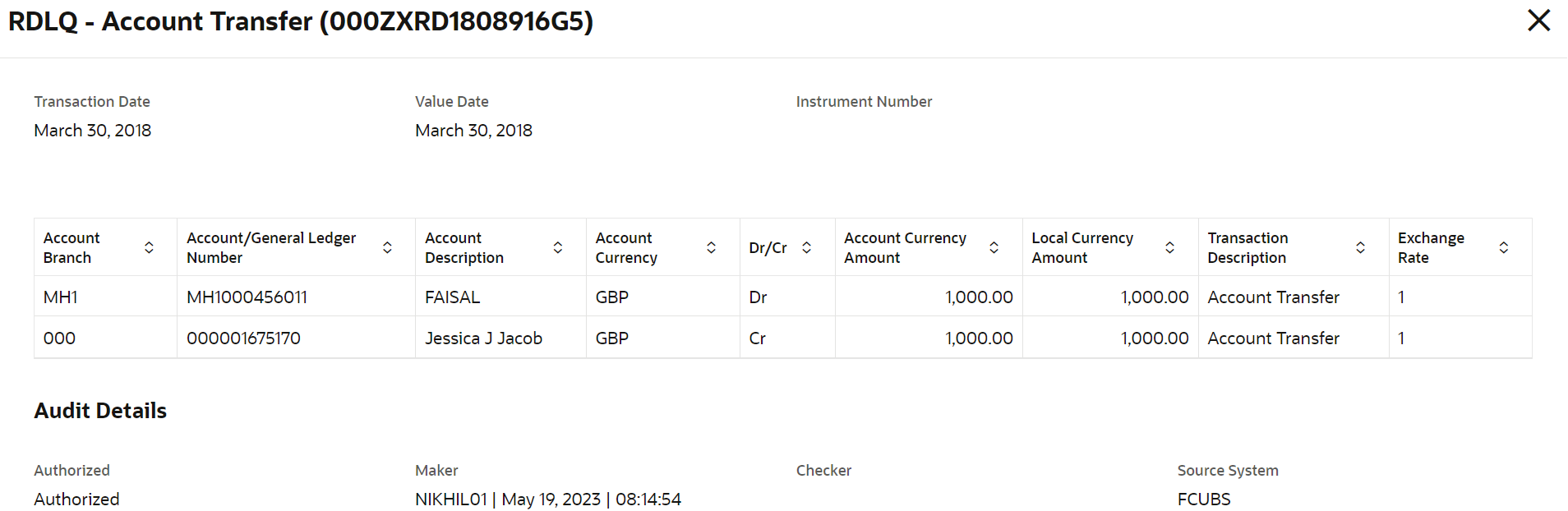Click the Account Branch column header

coord(71,247)
